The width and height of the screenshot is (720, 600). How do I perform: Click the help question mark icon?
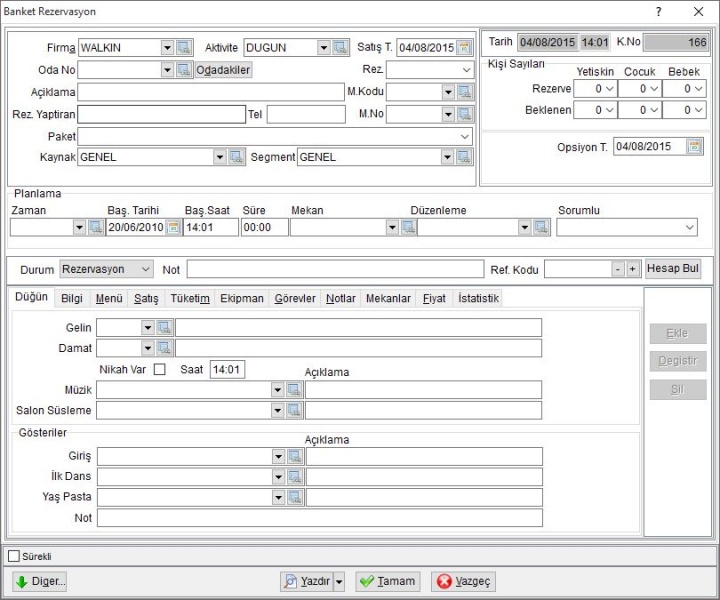coord(659,11)
